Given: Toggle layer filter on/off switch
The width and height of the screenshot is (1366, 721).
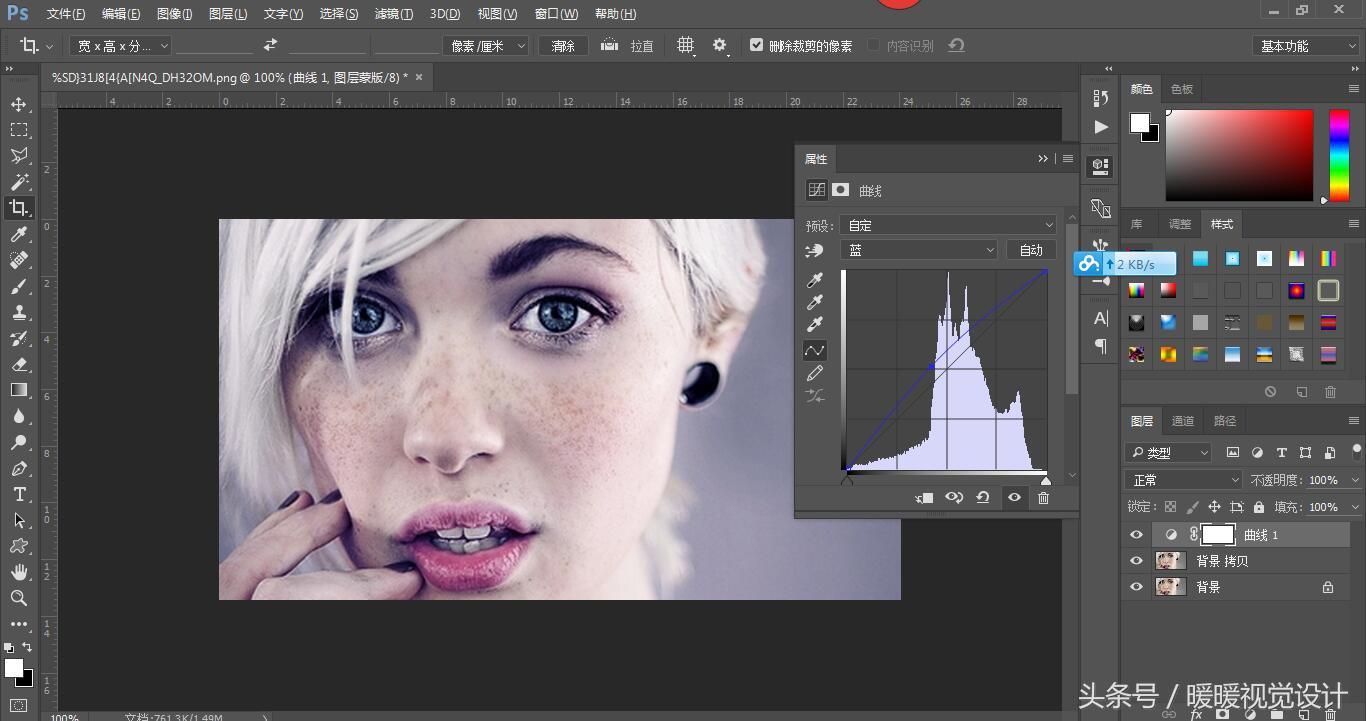Looking at the screenshot, I should point(1357,451).
